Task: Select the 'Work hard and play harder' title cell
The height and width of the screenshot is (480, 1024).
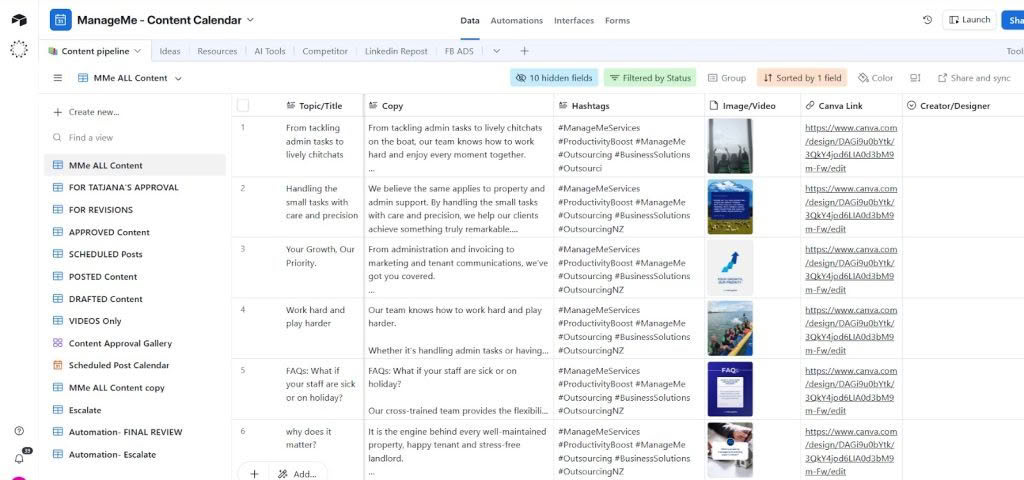Action: pos(321,328)
